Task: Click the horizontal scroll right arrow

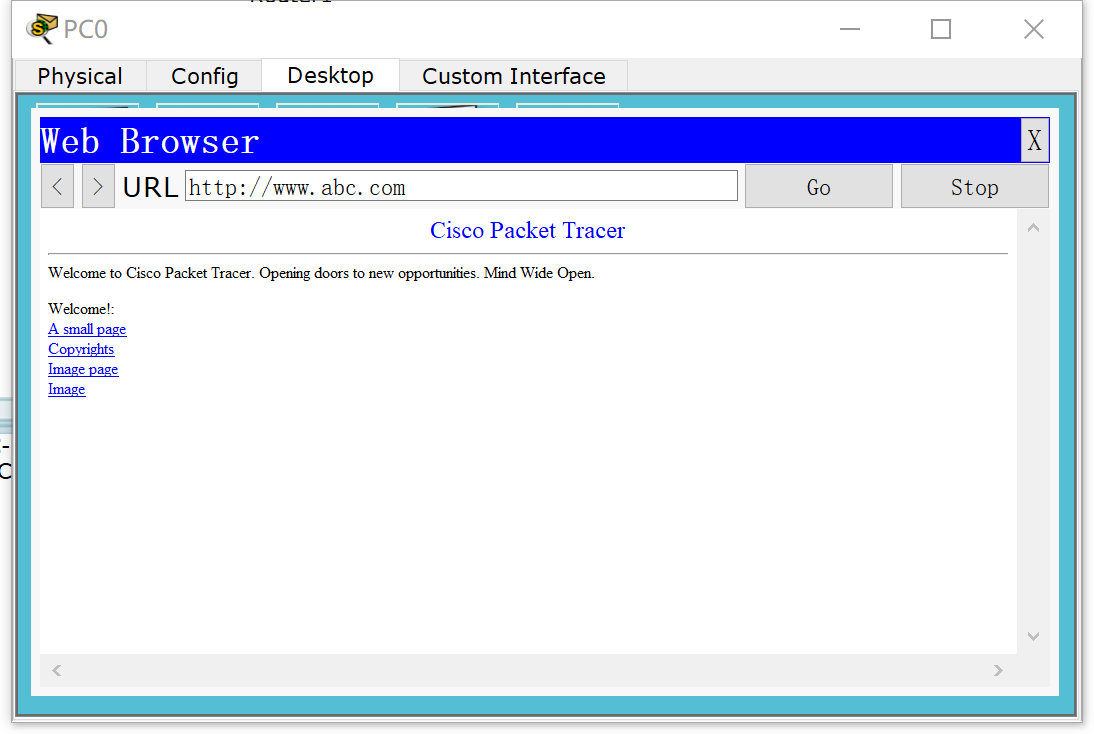Action: 998,671
